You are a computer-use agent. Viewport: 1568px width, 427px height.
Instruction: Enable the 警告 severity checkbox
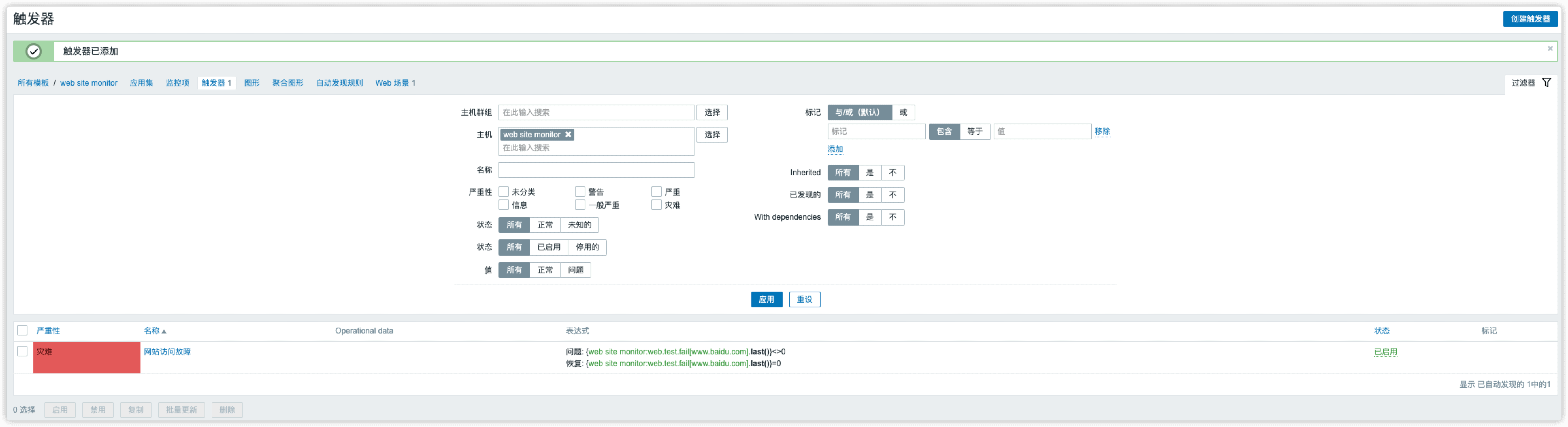[580, 192]
